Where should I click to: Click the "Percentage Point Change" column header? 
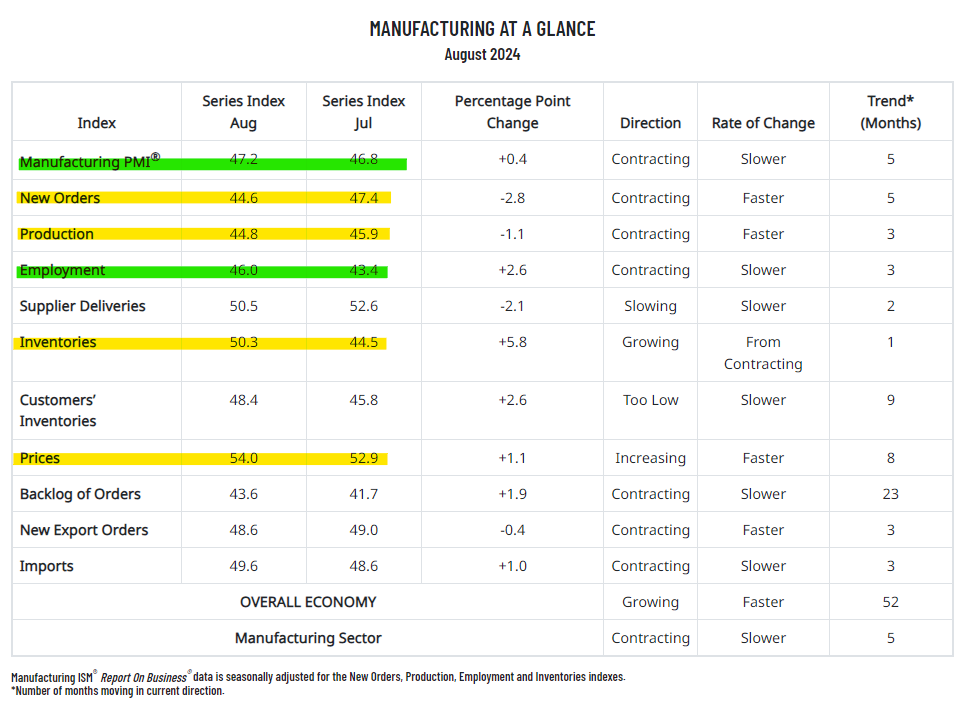click(512, 112)
